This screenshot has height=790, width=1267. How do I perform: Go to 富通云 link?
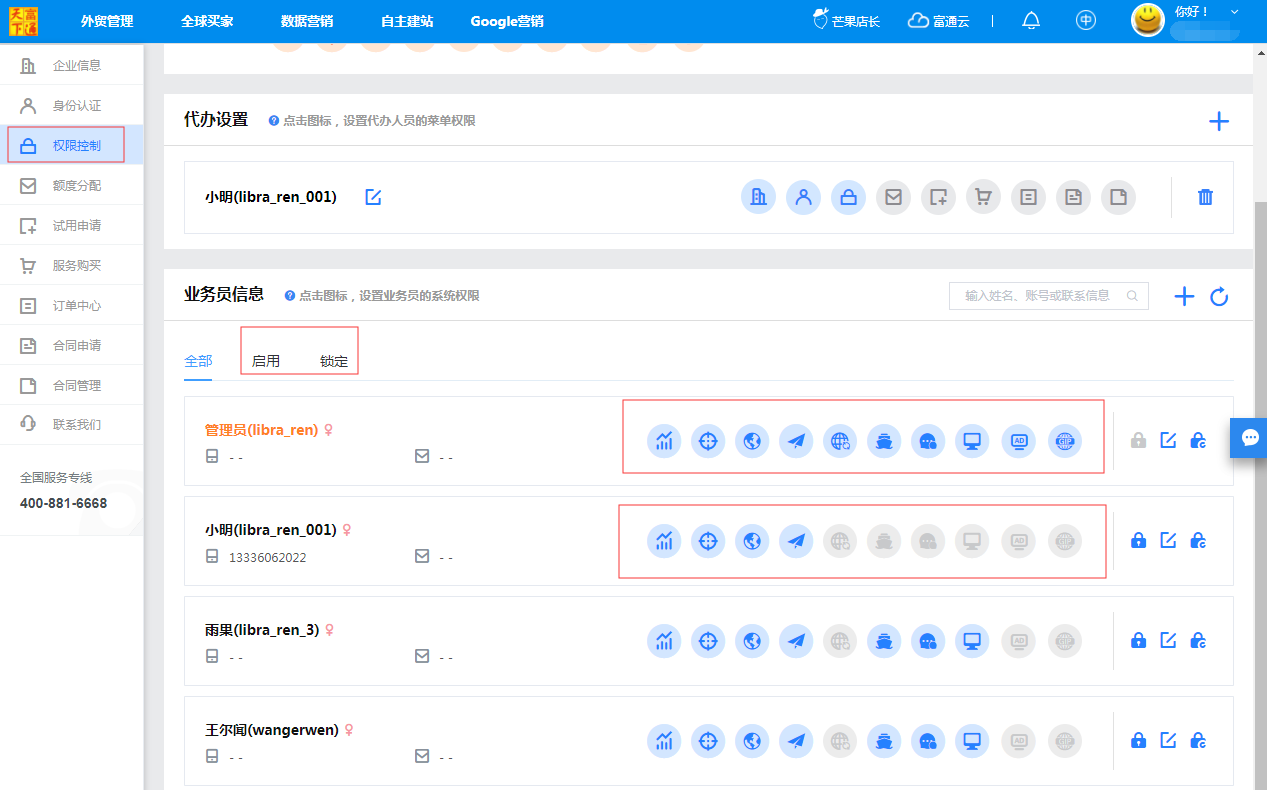point(939,21)
